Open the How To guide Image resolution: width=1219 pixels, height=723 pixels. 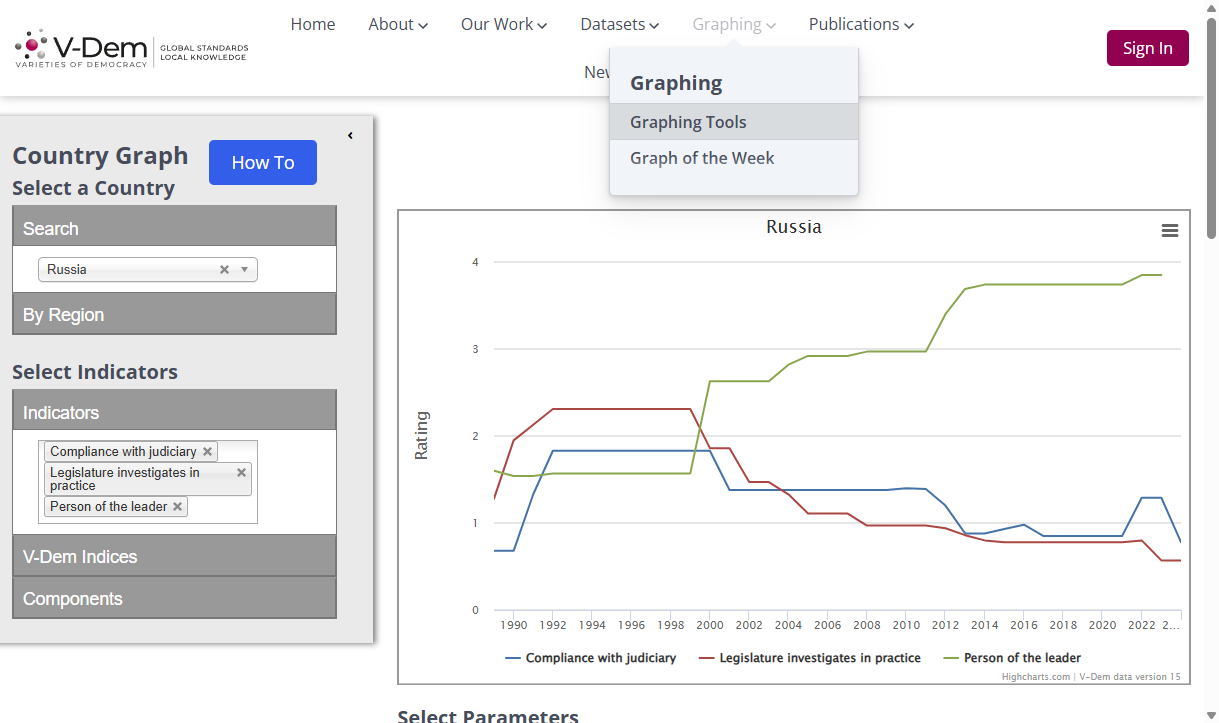coord(263,162)
